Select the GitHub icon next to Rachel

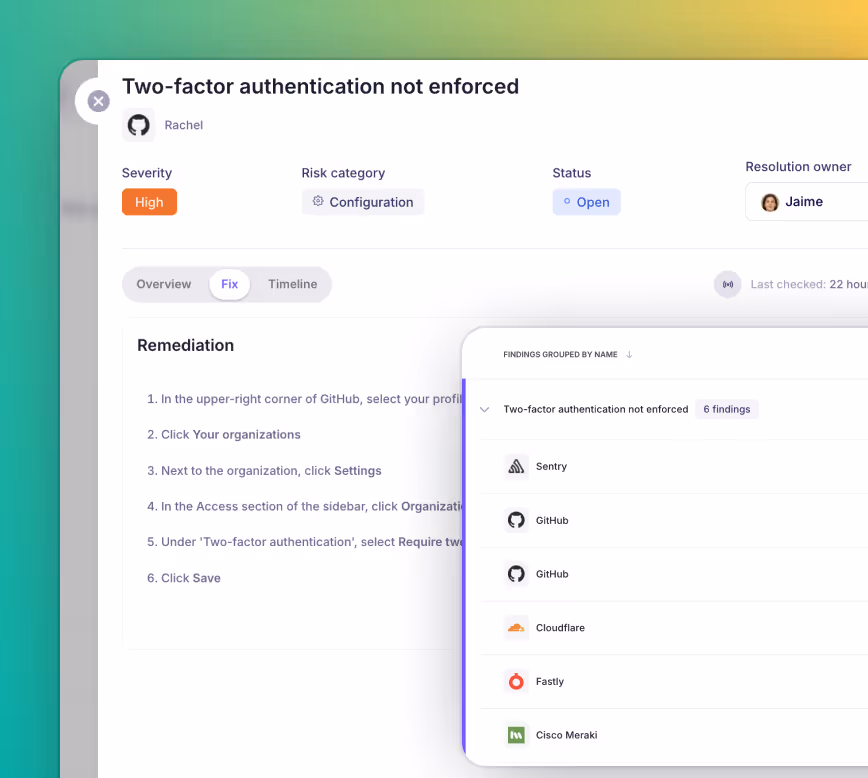click(138, 125)
